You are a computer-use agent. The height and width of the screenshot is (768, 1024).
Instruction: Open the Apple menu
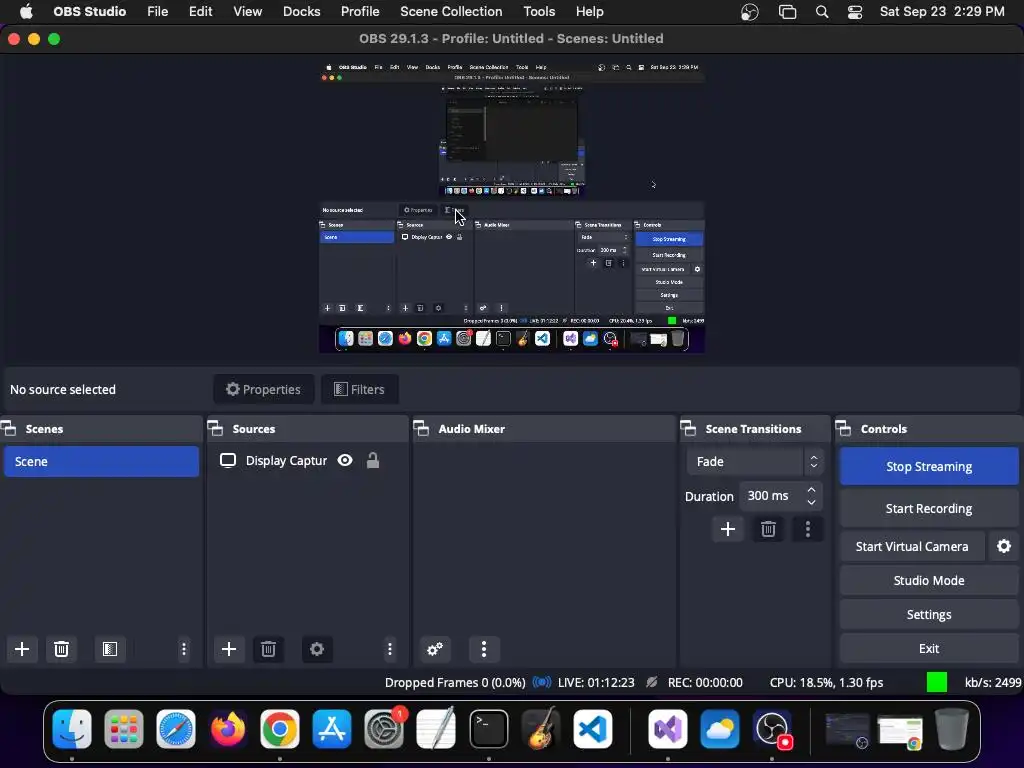coord(26,12)
